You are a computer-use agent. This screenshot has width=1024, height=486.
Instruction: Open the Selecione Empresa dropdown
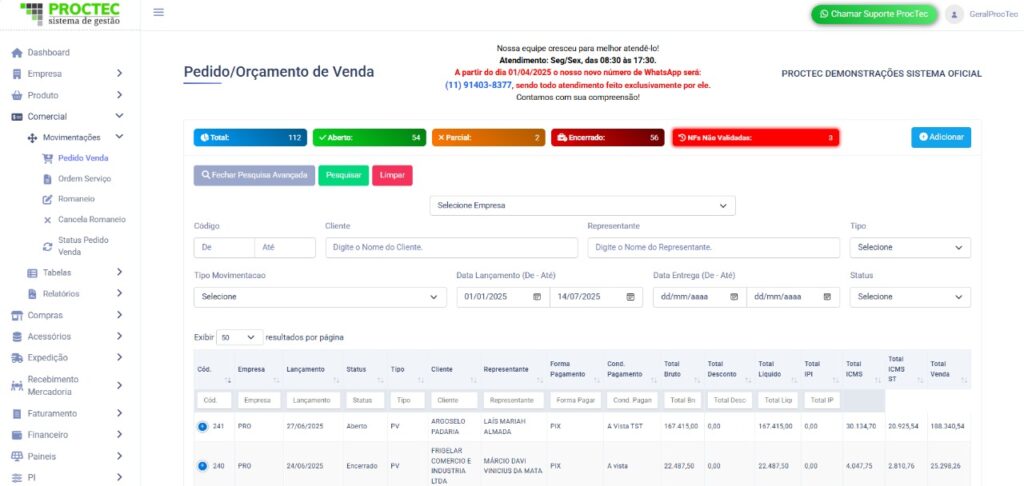tap(582, 205)
